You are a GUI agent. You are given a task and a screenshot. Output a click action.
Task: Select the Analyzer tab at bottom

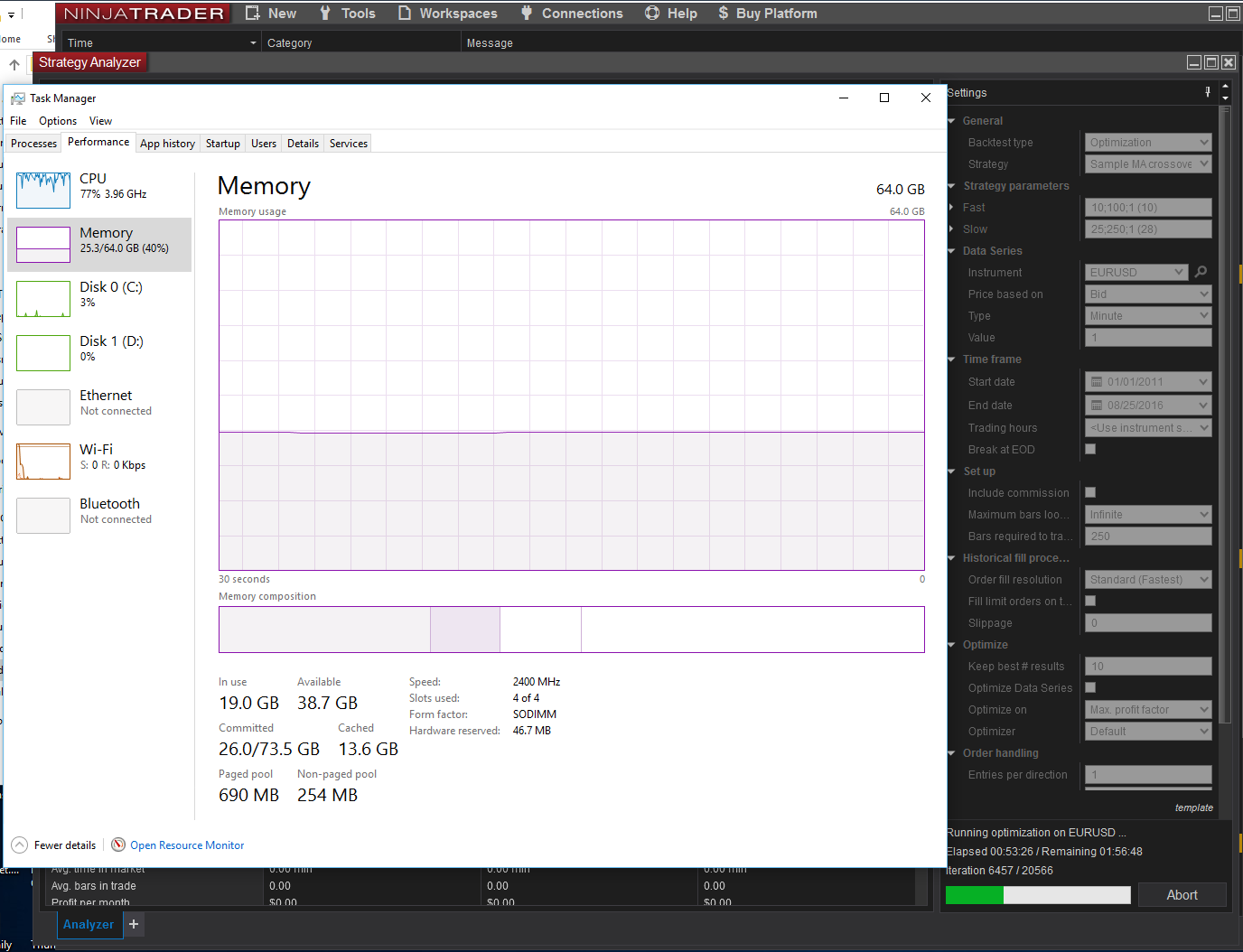pyautogui.click(x=89, y=924)
